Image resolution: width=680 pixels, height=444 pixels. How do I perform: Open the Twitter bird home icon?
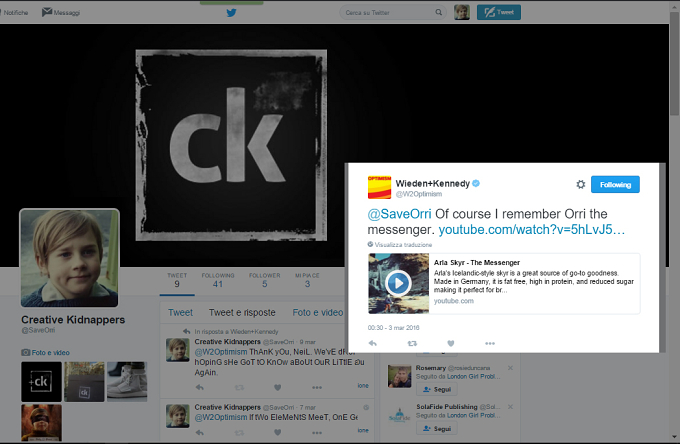click(231, 13)
